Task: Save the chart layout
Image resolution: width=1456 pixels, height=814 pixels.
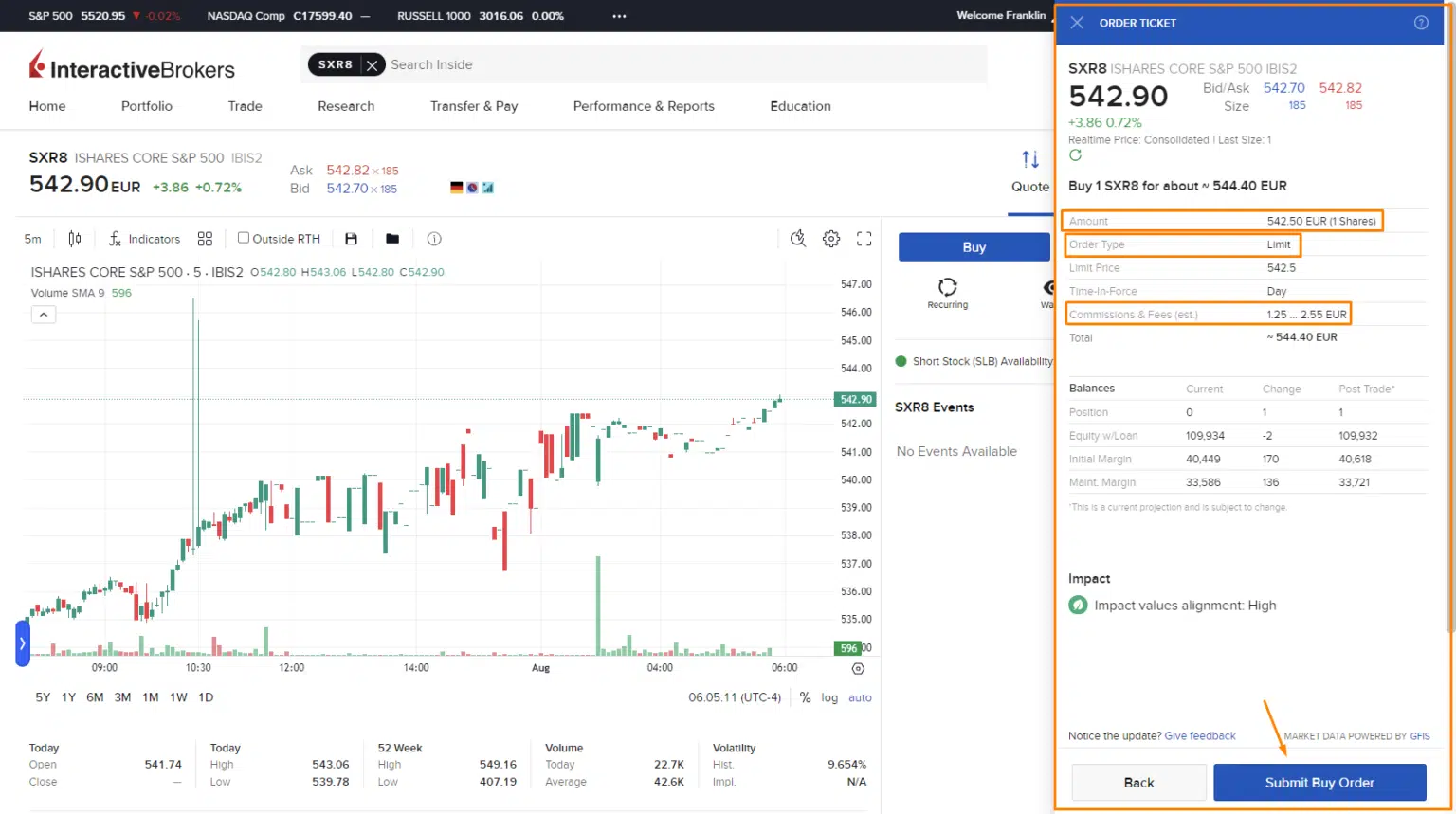Action: (x=351, y=238)
